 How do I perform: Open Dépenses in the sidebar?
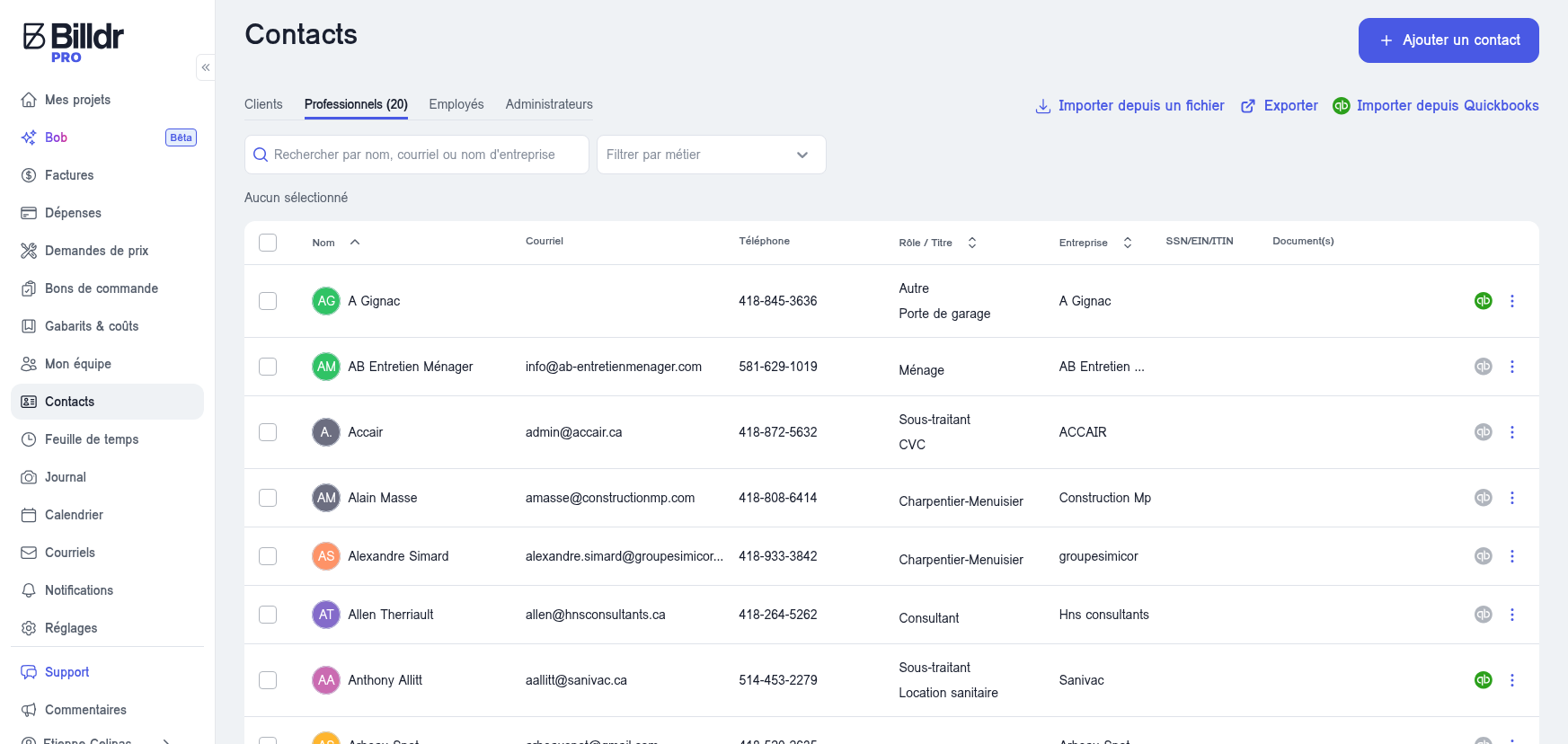[x=107, y=213]
